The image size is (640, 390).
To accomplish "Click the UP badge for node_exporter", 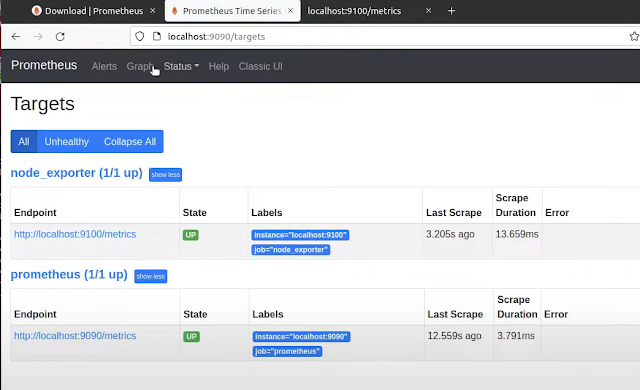I will click(x=191, y=235).
